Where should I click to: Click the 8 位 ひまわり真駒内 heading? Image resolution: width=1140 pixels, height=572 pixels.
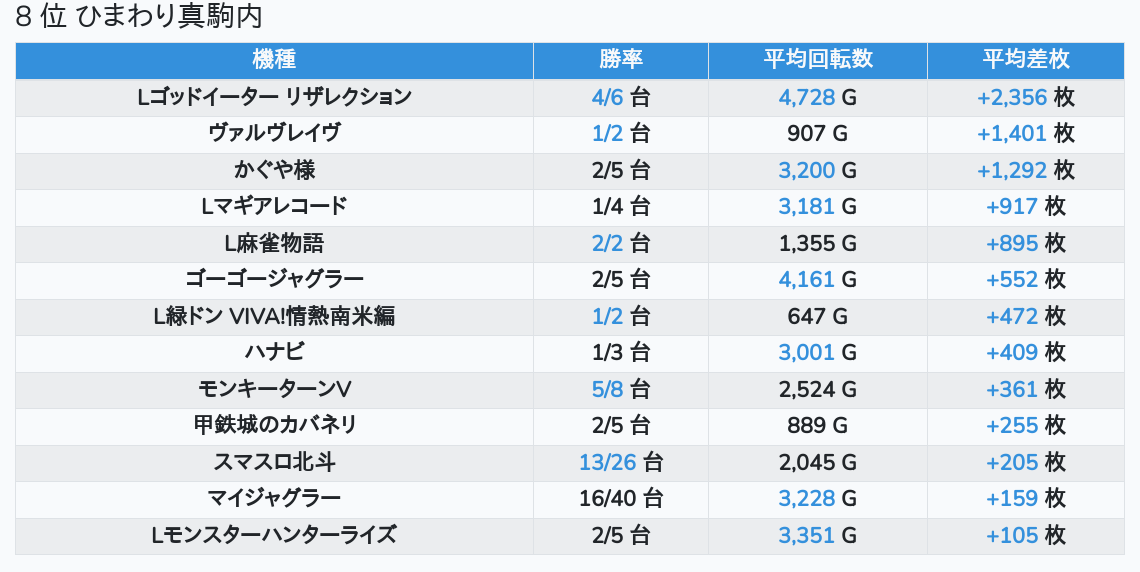pos(139,17)
